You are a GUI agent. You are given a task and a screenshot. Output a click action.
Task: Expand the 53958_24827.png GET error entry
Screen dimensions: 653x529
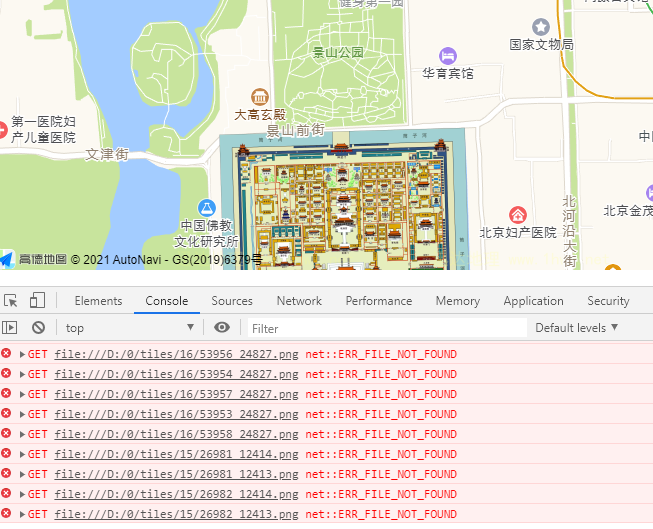[x=22, y=434]
